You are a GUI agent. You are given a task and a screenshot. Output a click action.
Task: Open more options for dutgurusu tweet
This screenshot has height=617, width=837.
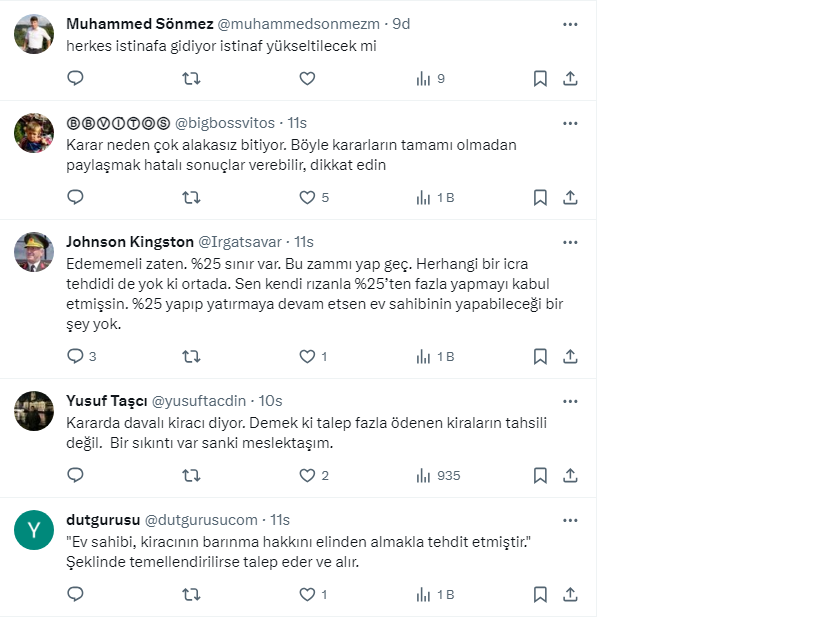[x=570, y=520]
